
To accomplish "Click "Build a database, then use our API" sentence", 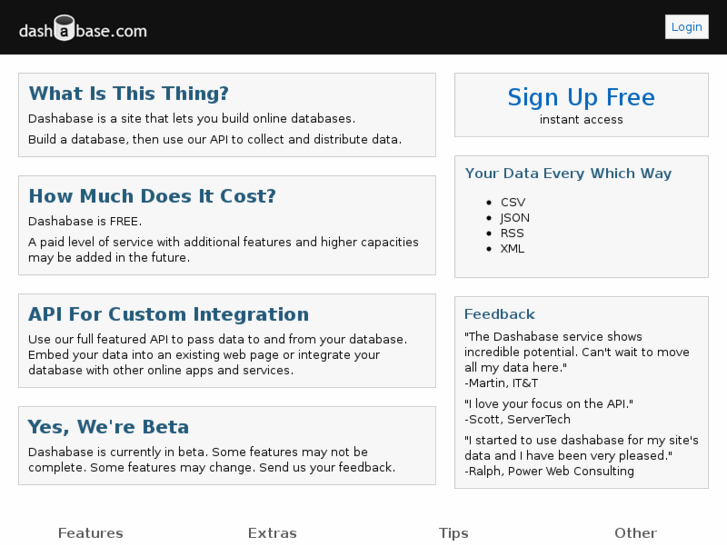I will (215, 140).
